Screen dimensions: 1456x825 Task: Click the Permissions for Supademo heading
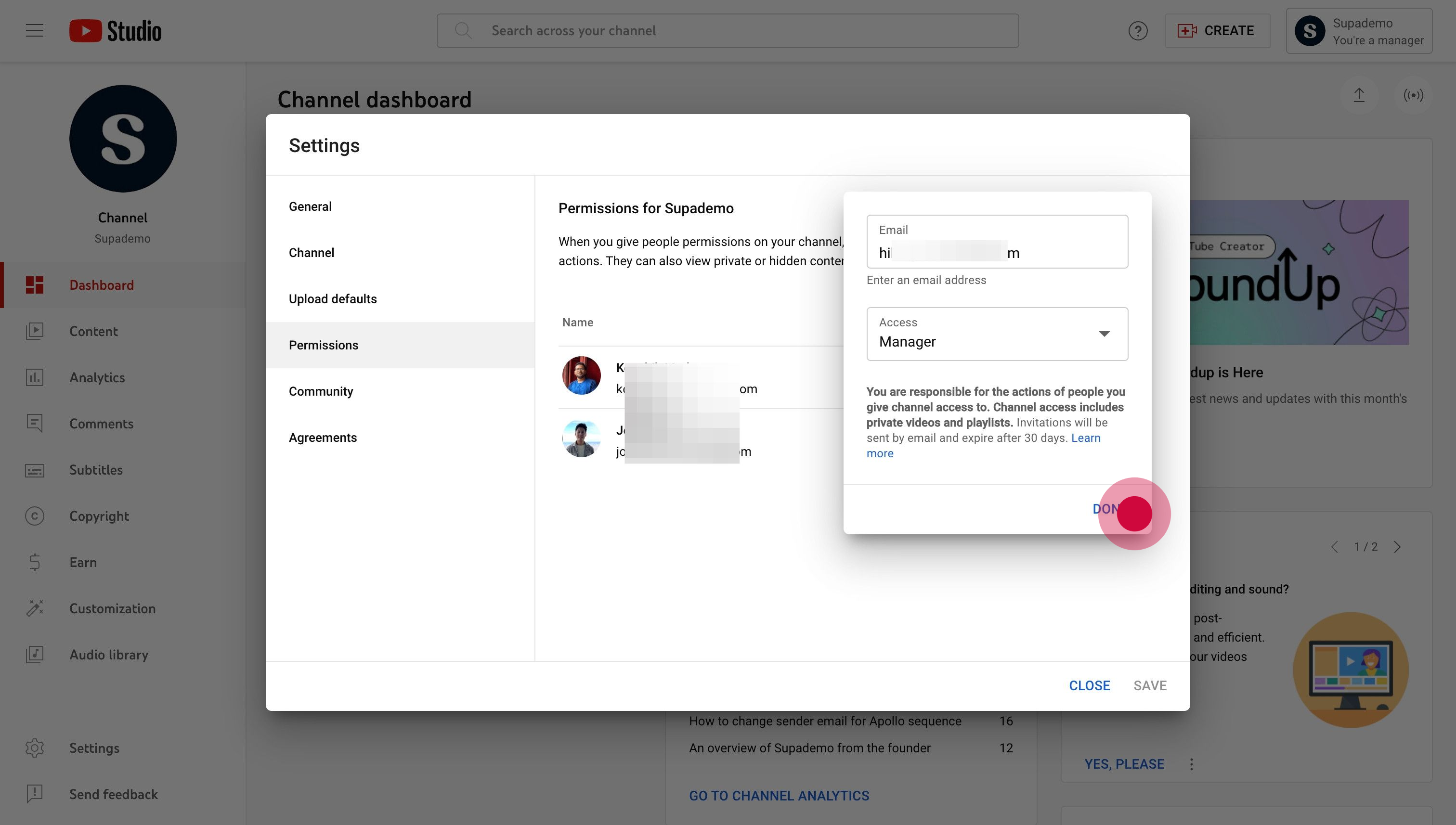pyautogui.click(x=646, y=208)
